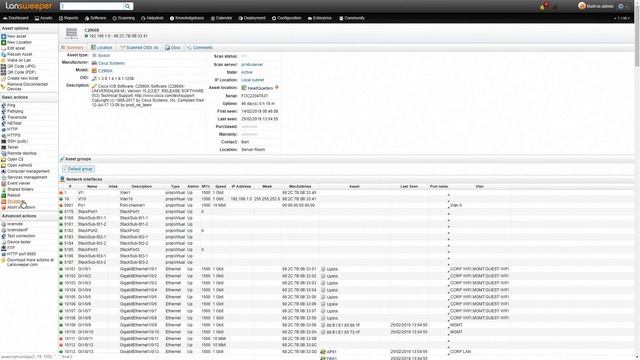This screenshot has height=360, width=640.
Task: Click the Traceroute action icon
Action: [3, 117]
